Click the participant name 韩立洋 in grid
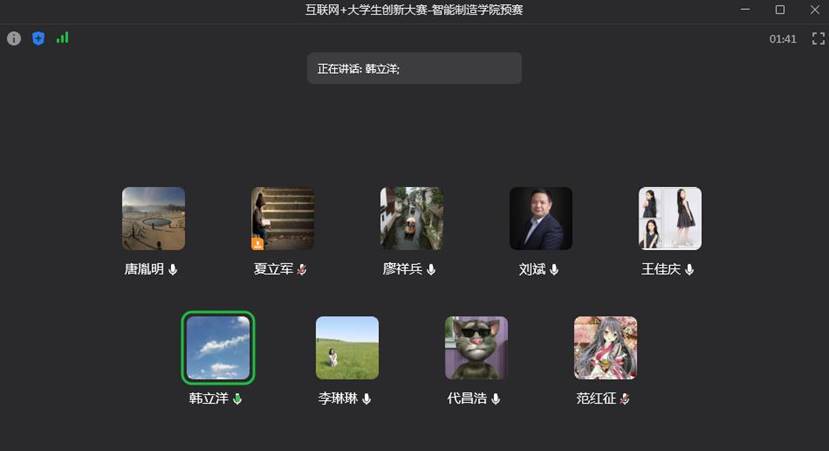 point(208,398)
